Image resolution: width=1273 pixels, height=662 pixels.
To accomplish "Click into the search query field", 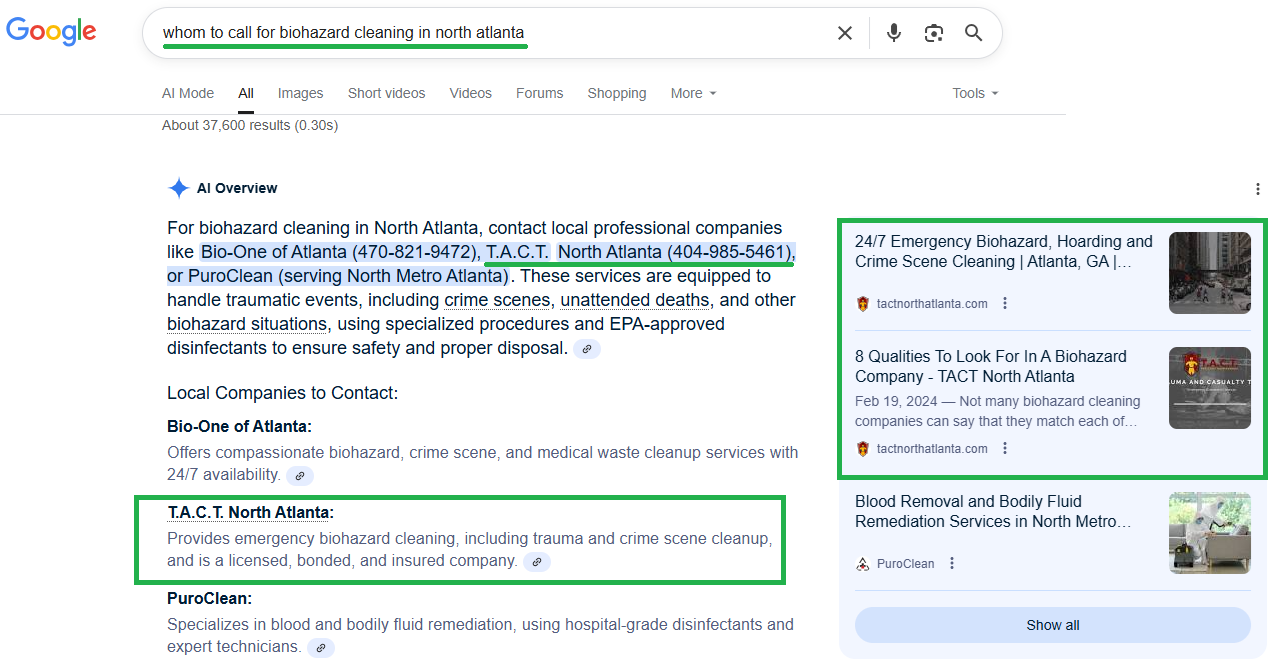I will pos(490,33).
